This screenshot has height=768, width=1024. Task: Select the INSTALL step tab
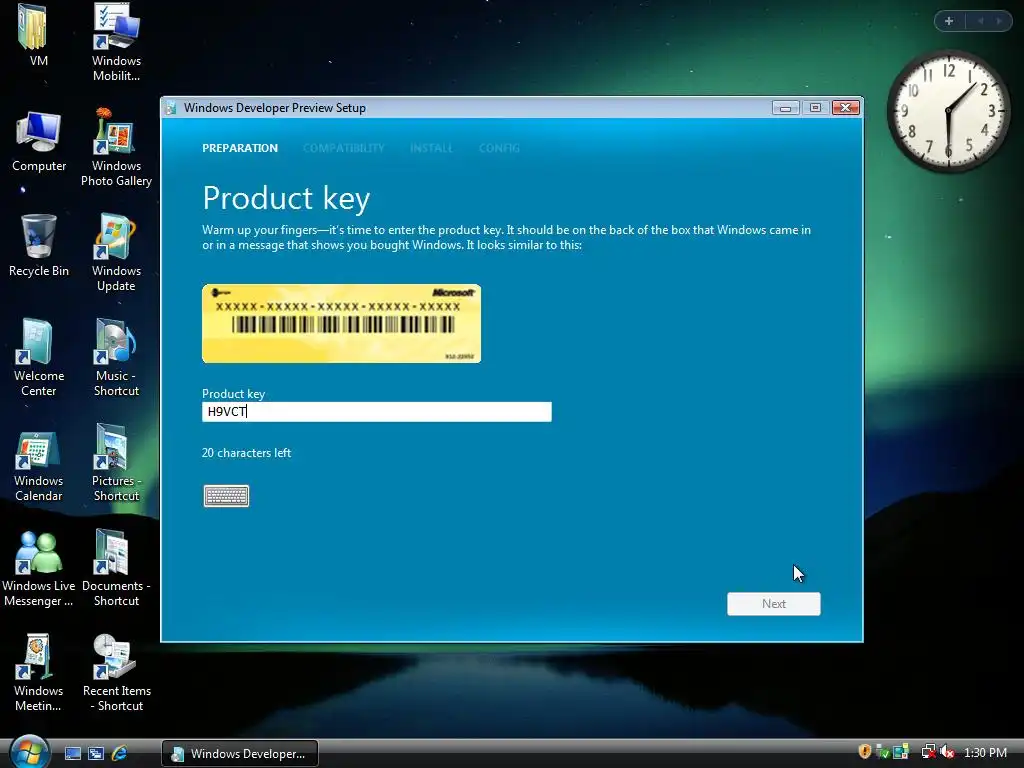431,148
